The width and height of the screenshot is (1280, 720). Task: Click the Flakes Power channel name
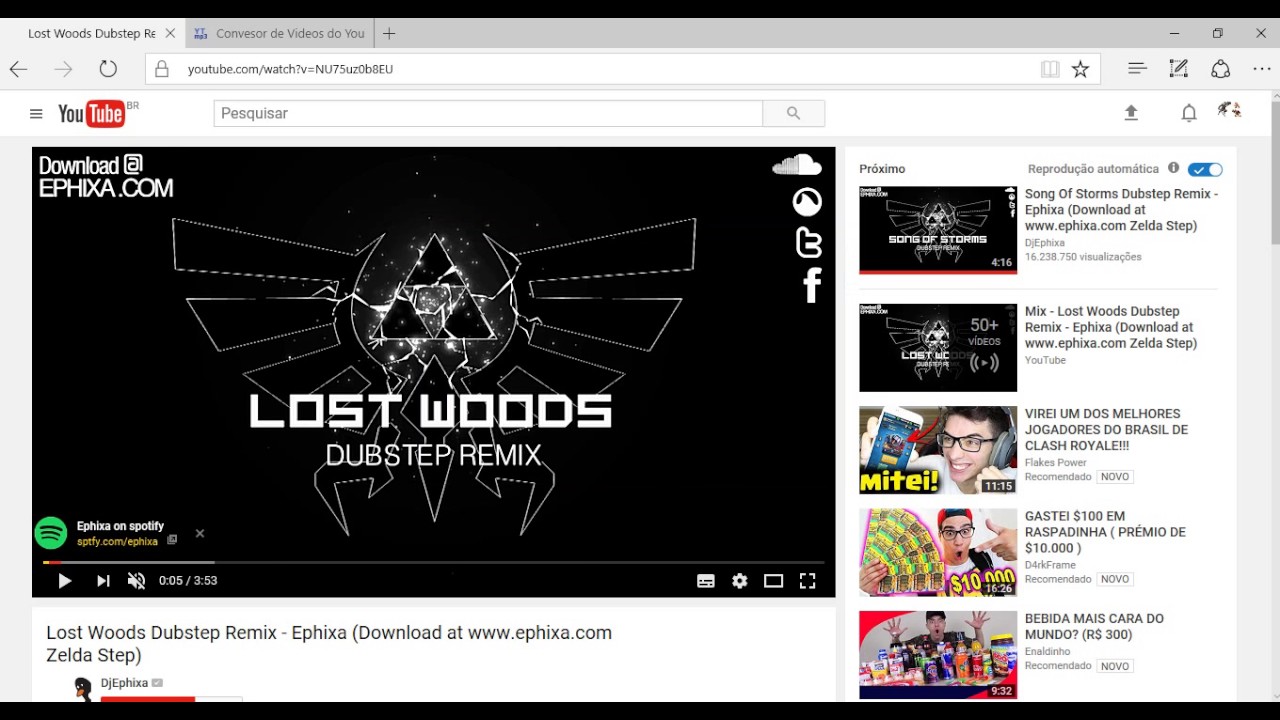click(1056, 463)
